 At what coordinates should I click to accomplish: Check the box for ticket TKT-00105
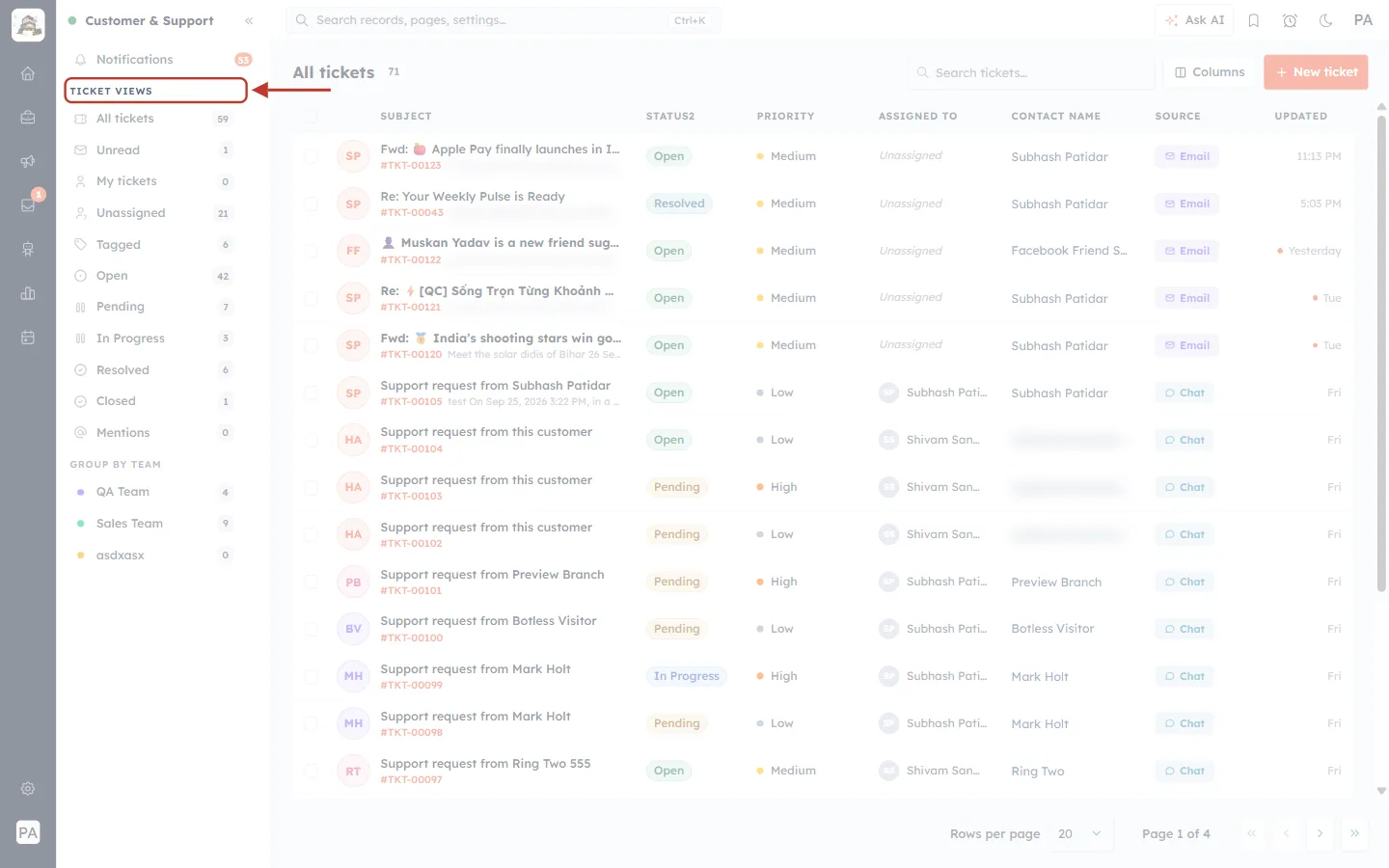pyautogui.click(x=311, y=393)
